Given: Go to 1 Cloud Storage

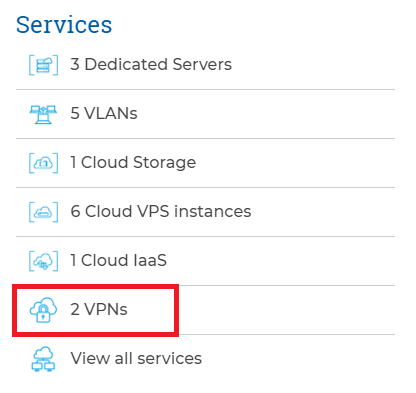Looking at the screenshot, I should 133,162.
